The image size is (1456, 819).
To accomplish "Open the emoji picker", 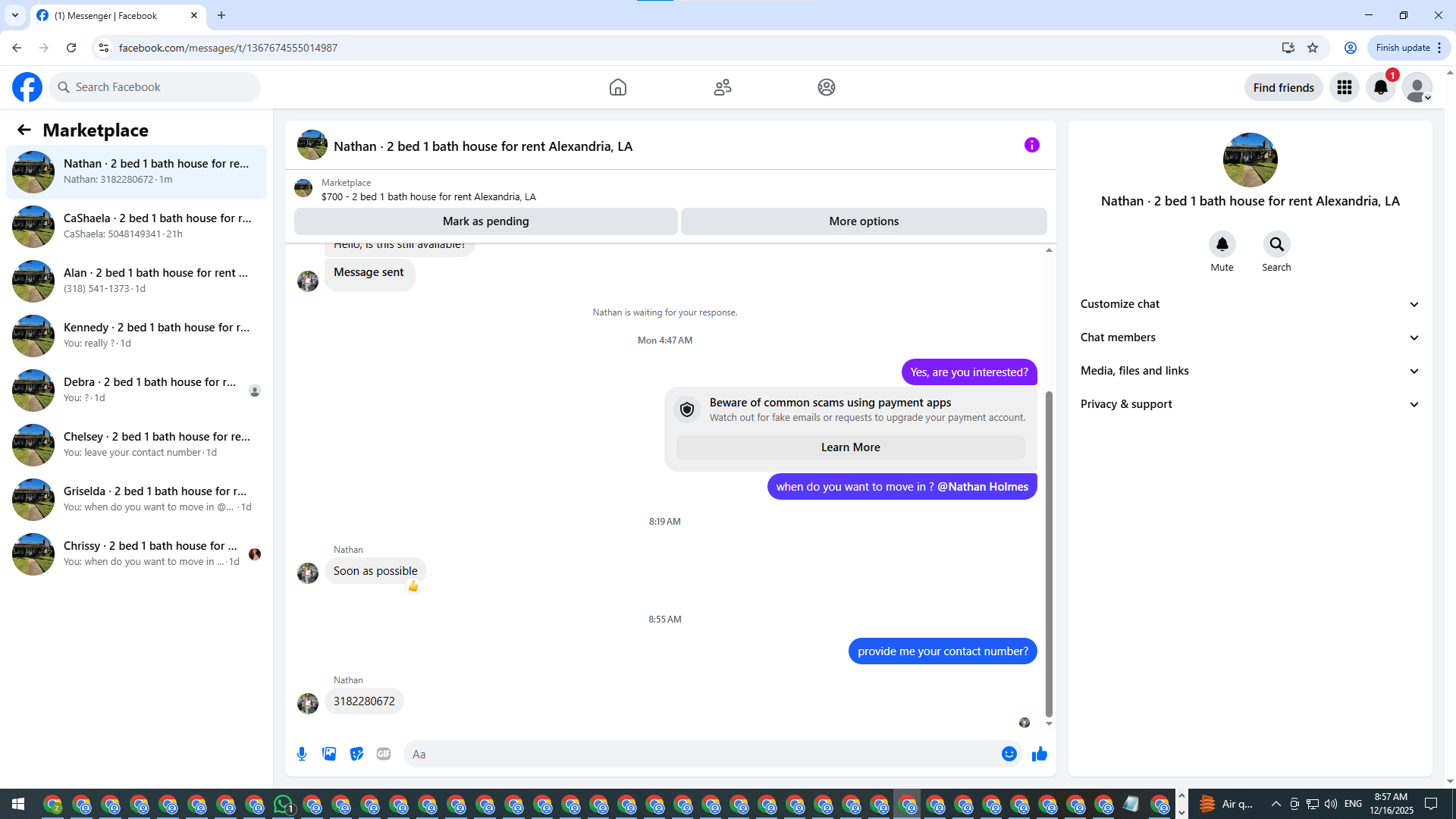I will coord(1009,754).
